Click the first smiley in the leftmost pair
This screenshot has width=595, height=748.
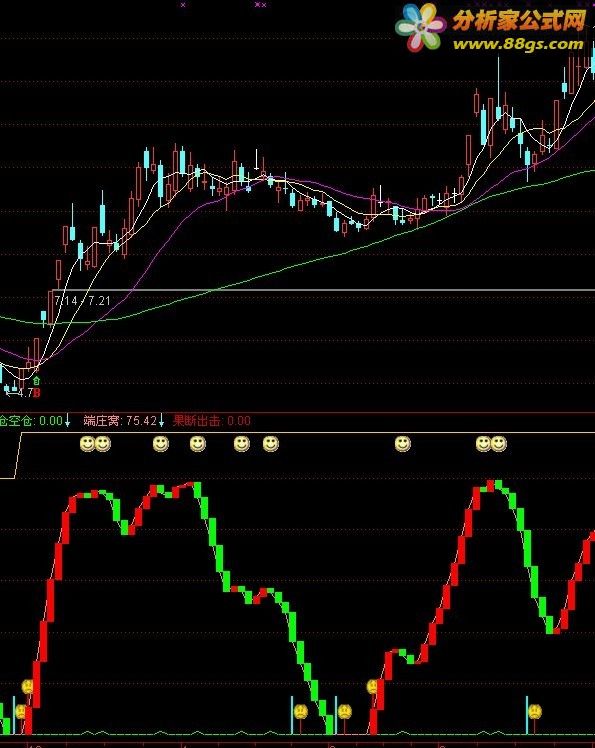tap(87, 444)
